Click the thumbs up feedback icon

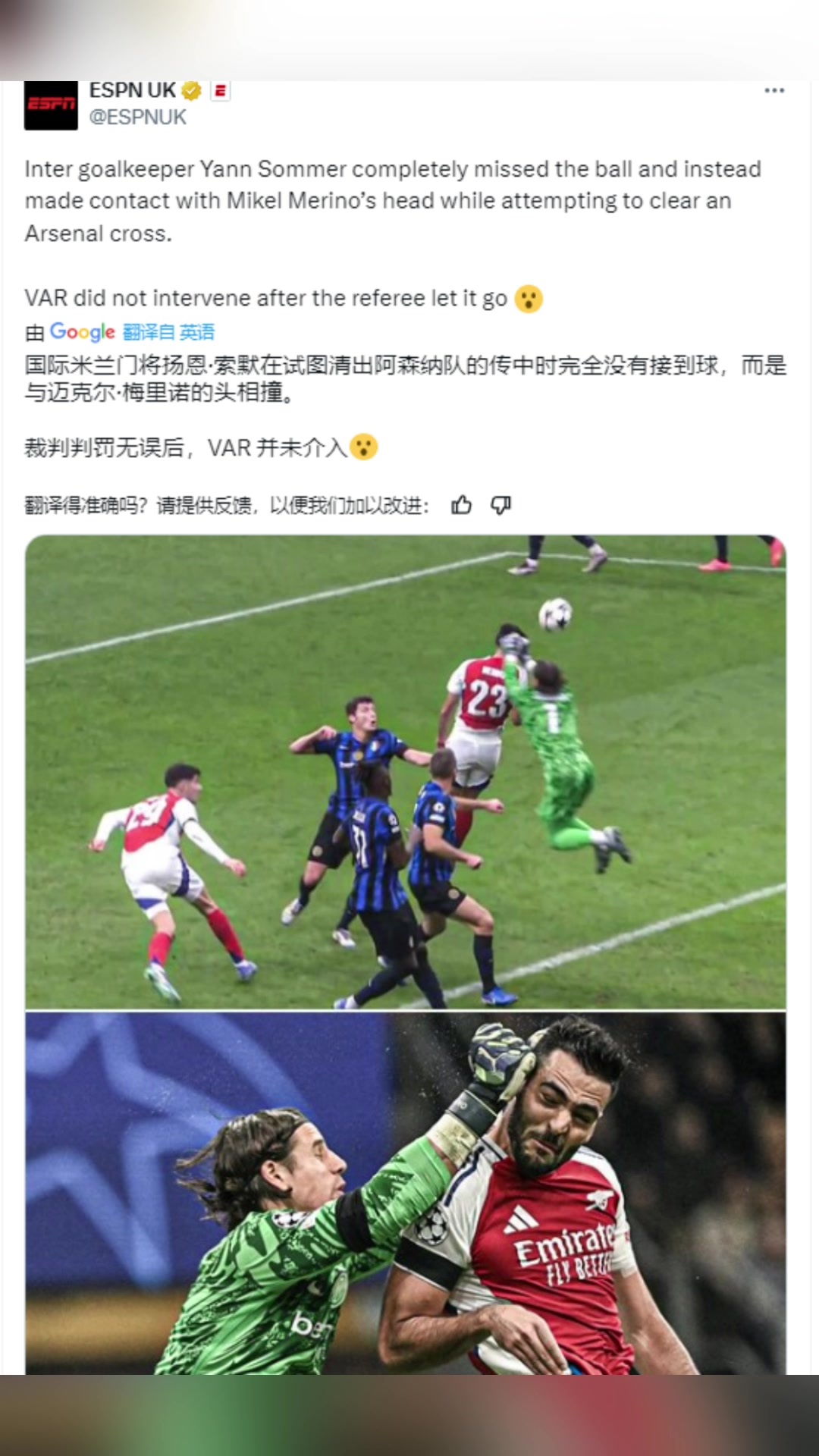coord(461,505)
